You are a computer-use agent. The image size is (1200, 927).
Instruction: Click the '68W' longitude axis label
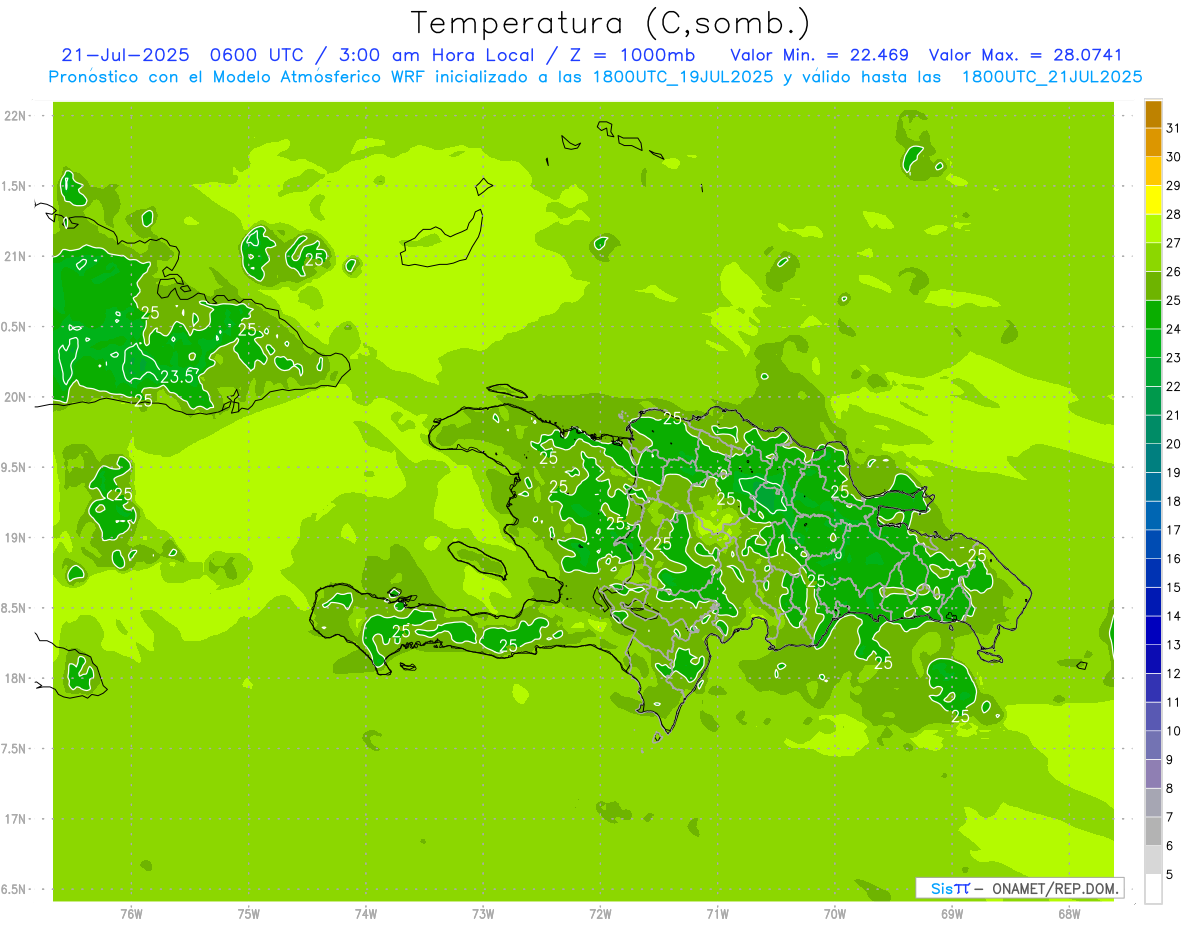coord(1069,914)
